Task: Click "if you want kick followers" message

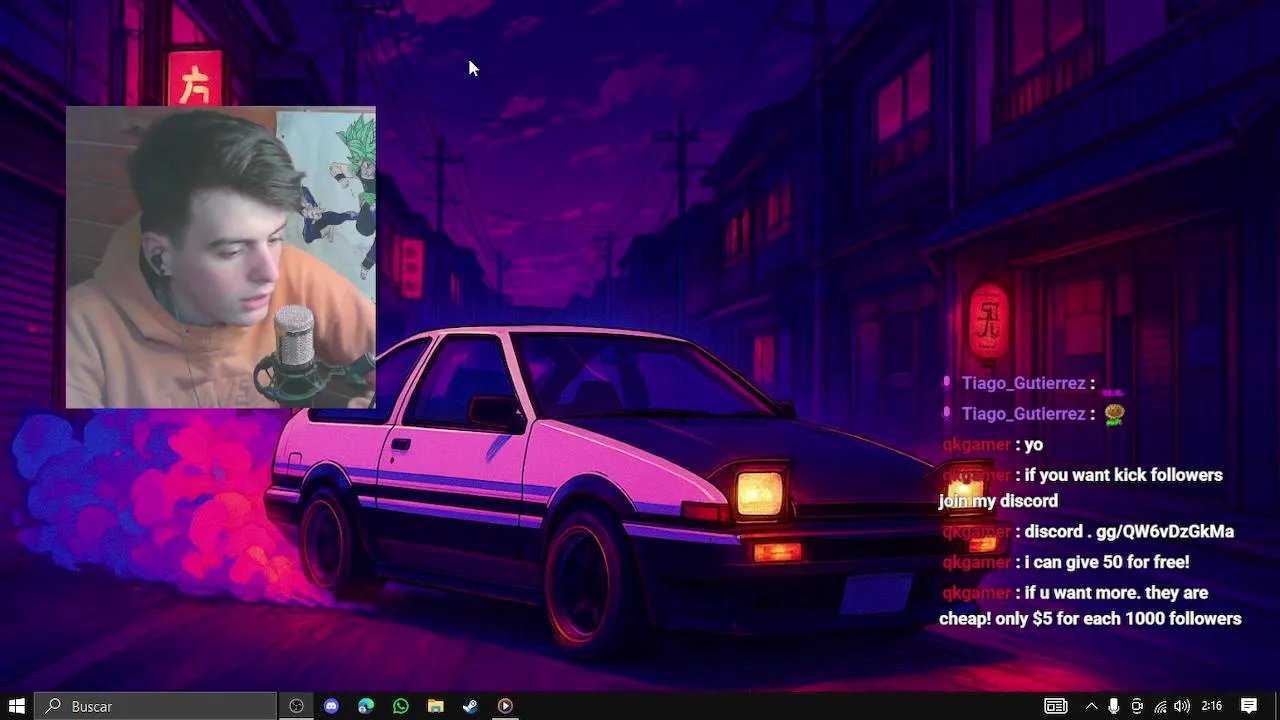Action: (1081, 488)
